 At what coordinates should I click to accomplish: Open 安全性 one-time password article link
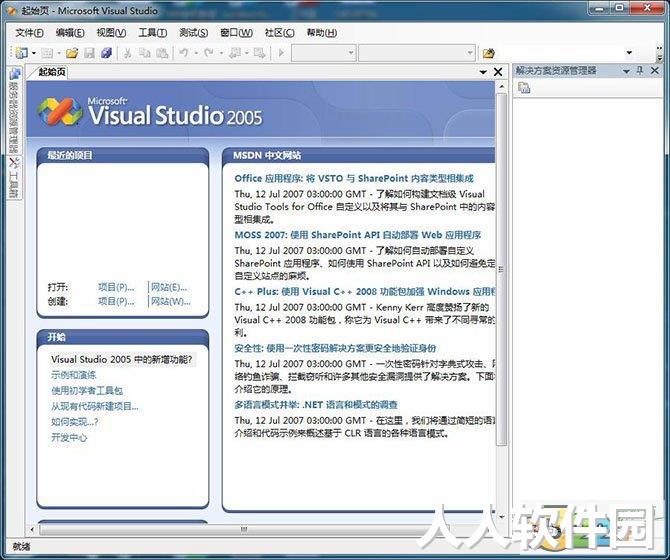335,348
